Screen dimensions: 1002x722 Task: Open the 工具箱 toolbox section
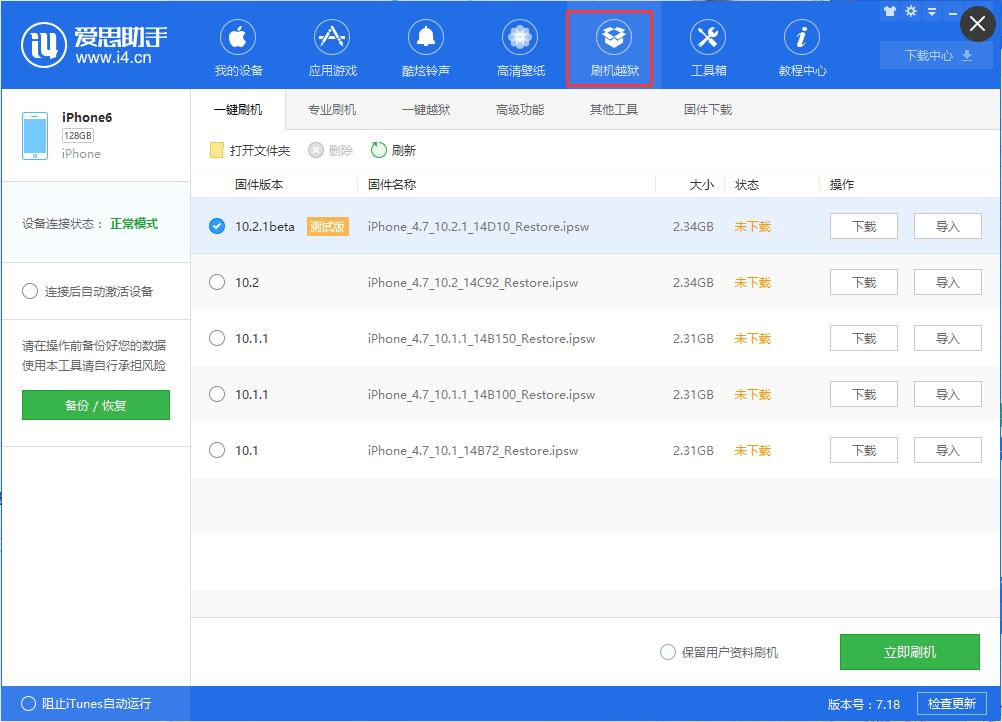707,47
